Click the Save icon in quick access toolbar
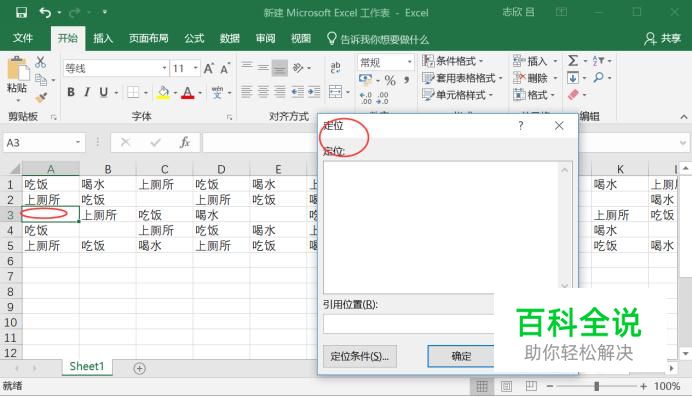Screen dimensions: 692x397 coord(21,12)
